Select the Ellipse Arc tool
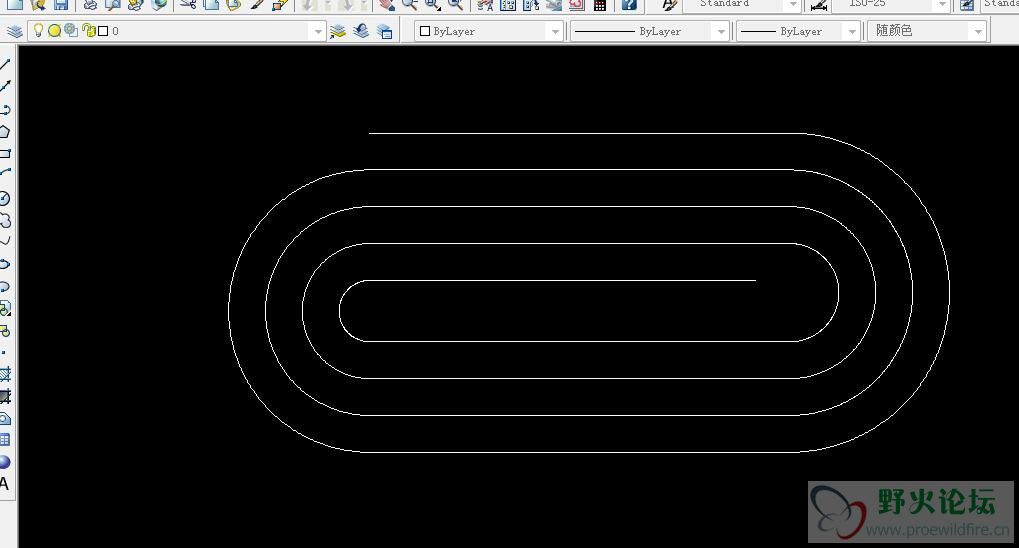Image resolution: width=1019 pixels, height=548 pixels. [5, 286]
